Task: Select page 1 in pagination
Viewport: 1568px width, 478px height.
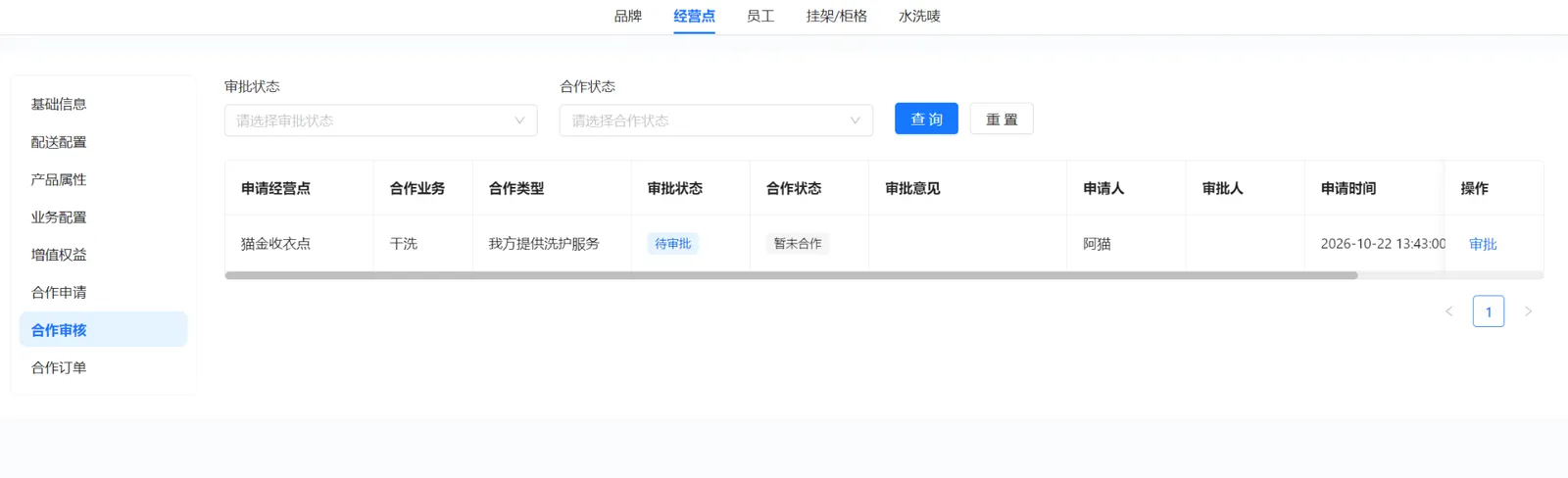Action: click(1489, 311)
